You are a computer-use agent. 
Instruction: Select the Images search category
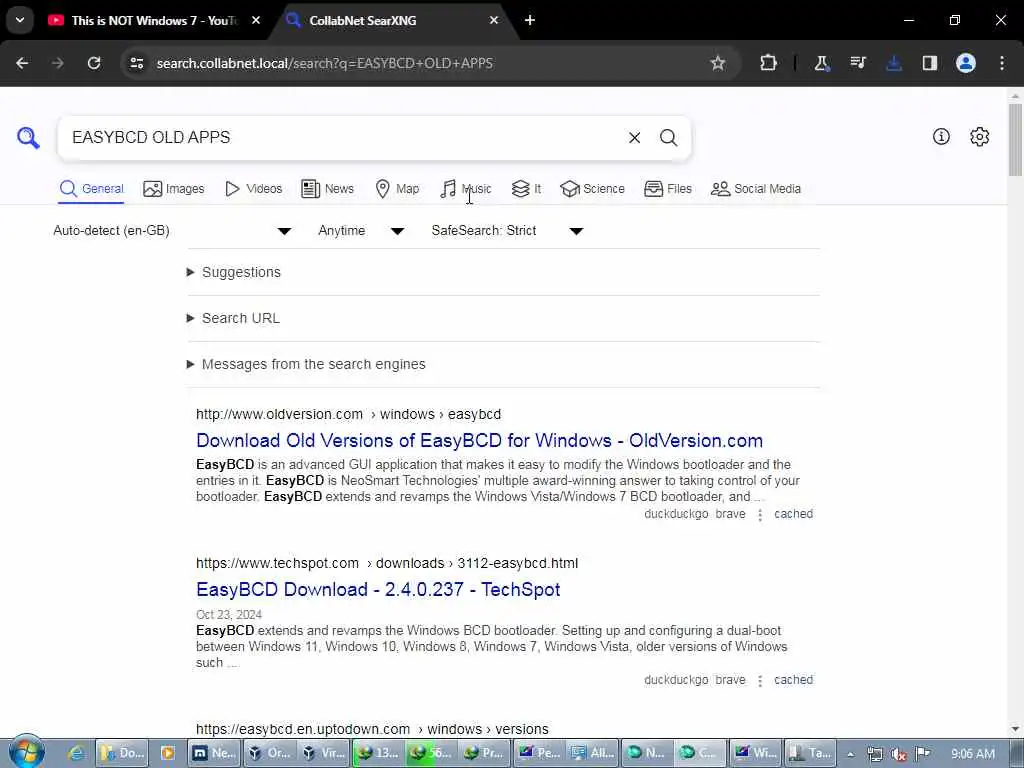pyautogui.click(x=174, y=189)
